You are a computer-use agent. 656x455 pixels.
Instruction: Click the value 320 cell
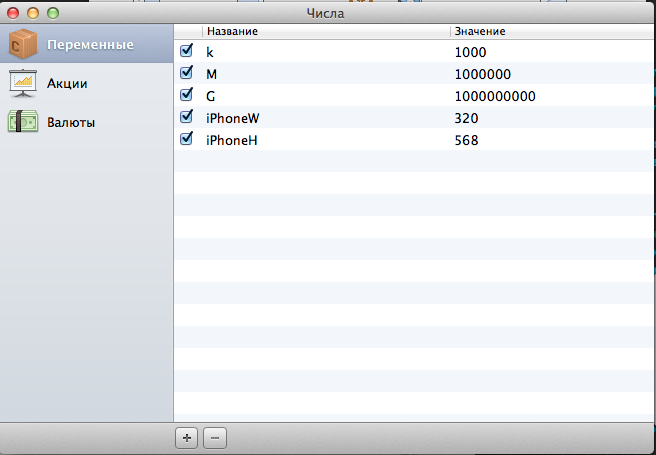(x=466, y=118)
